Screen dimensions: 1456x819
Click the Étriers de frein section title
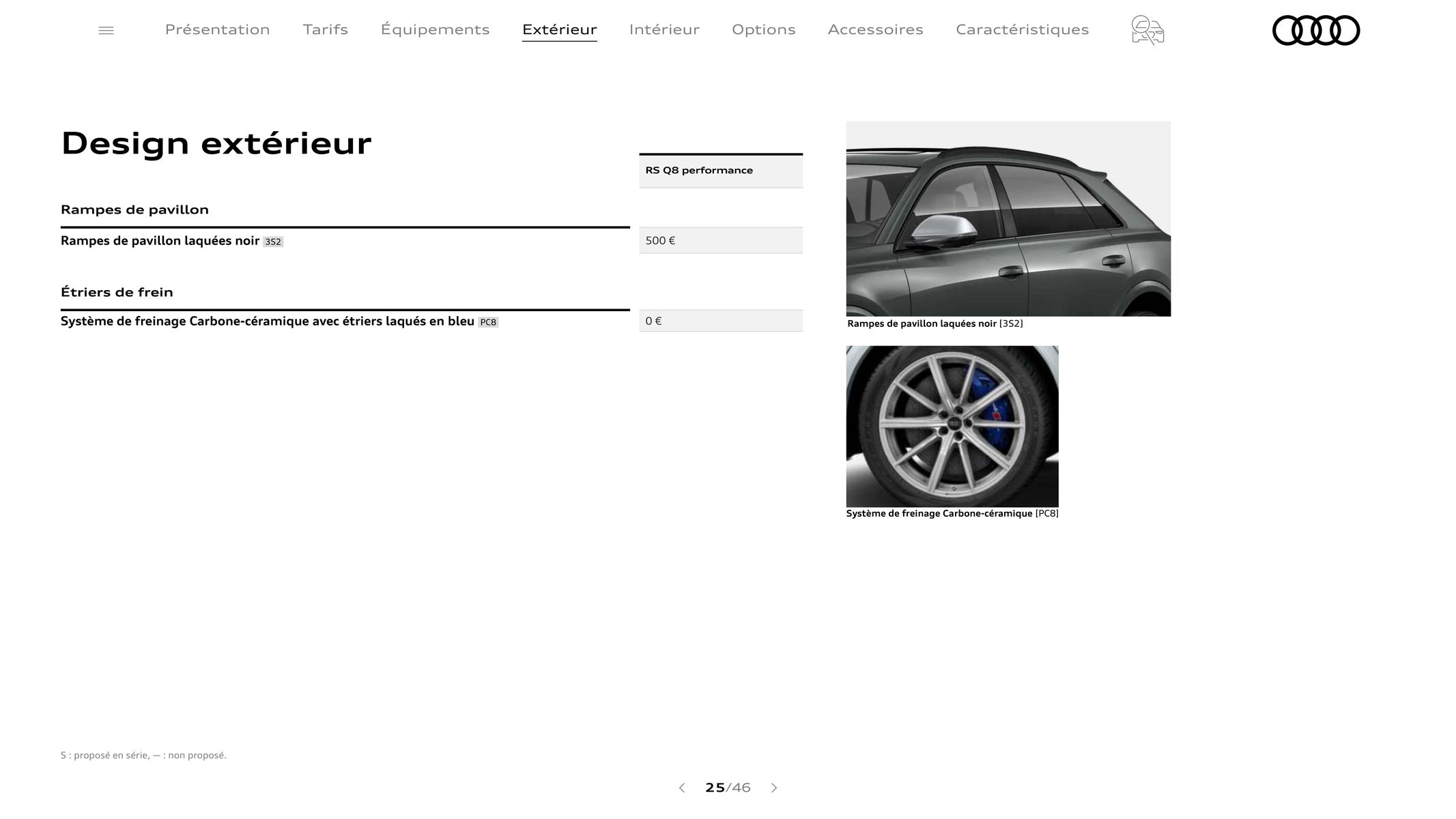[117, 292]
